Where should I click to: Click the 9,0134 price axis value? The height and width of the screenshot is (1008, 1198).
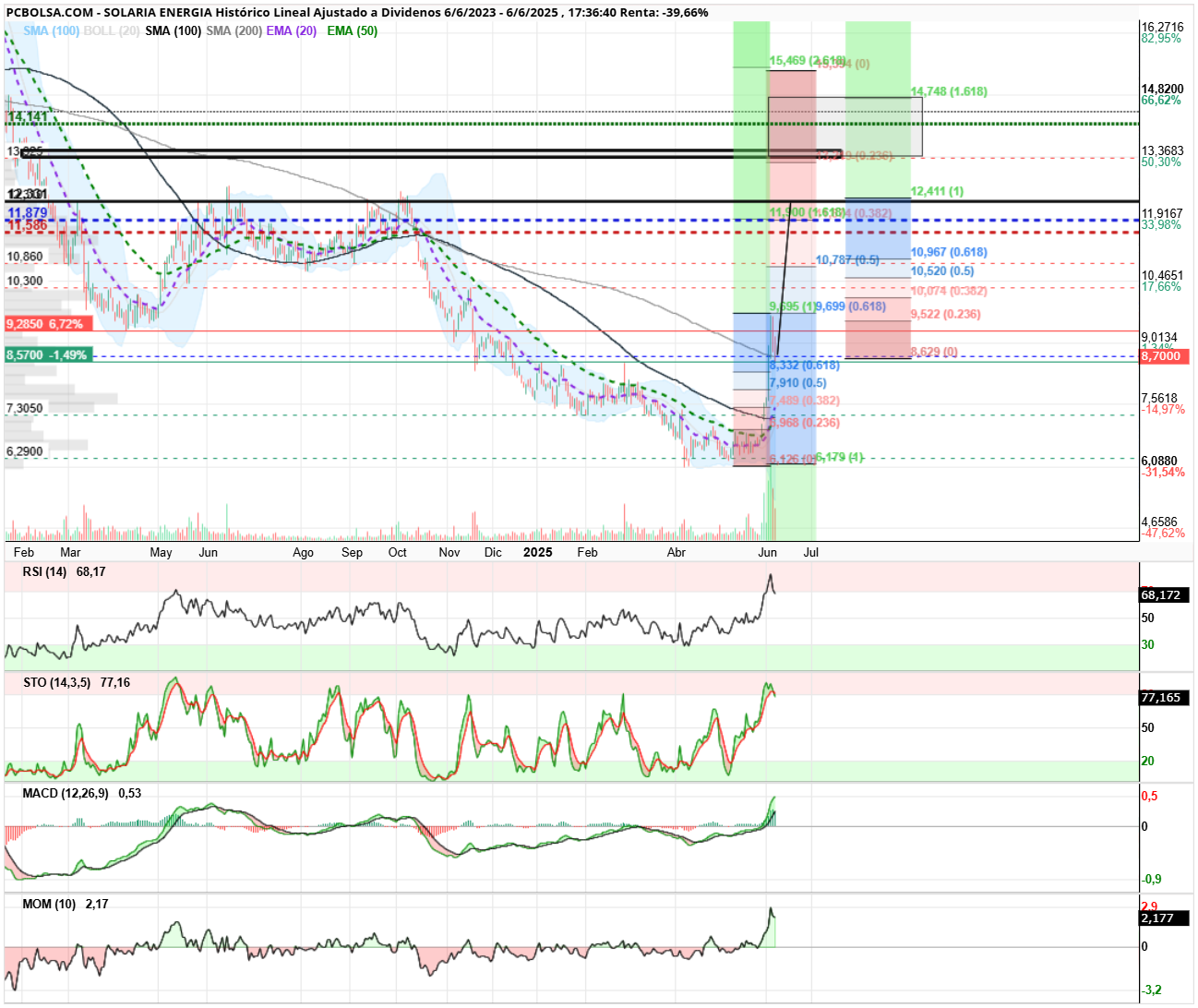(1159, 338)
